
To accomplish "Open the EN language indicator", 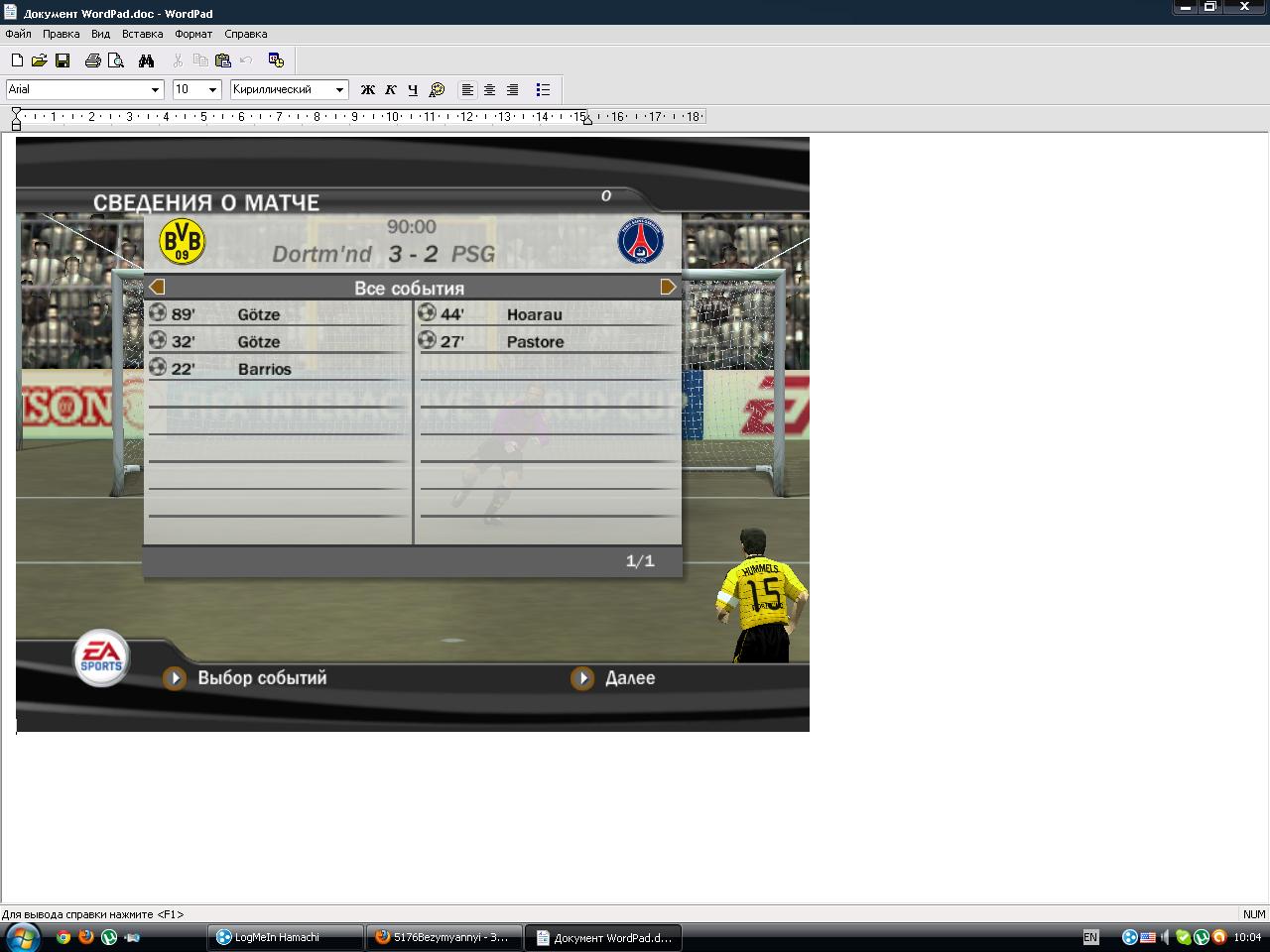I will [1090, 937].
